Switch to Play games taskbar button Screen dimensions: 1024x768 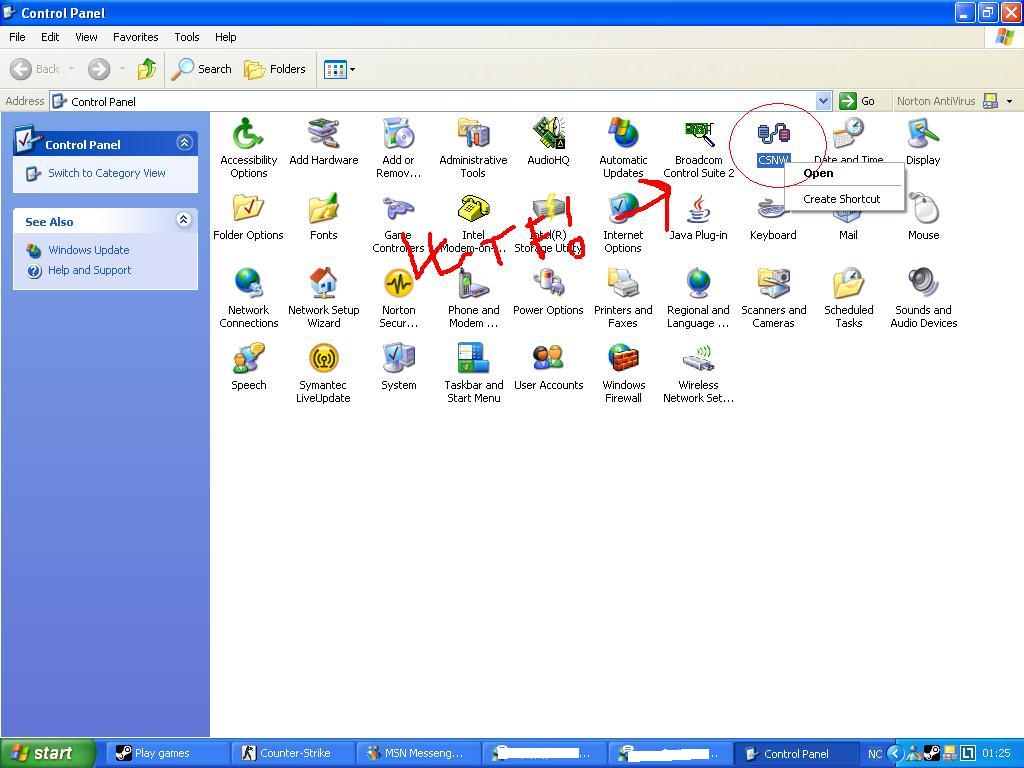coord(167,754)
